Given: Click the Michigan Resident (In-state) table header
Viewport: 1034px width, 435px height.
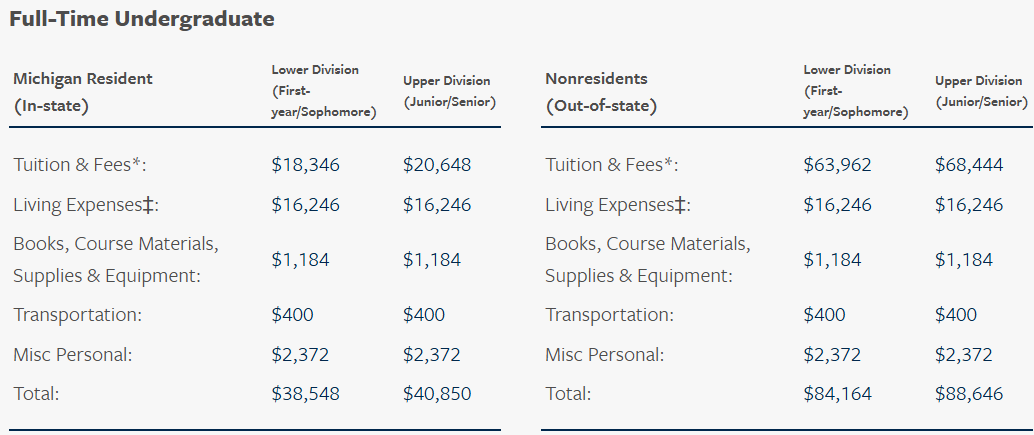Looking at the screenshot, I should click(83, 91).
